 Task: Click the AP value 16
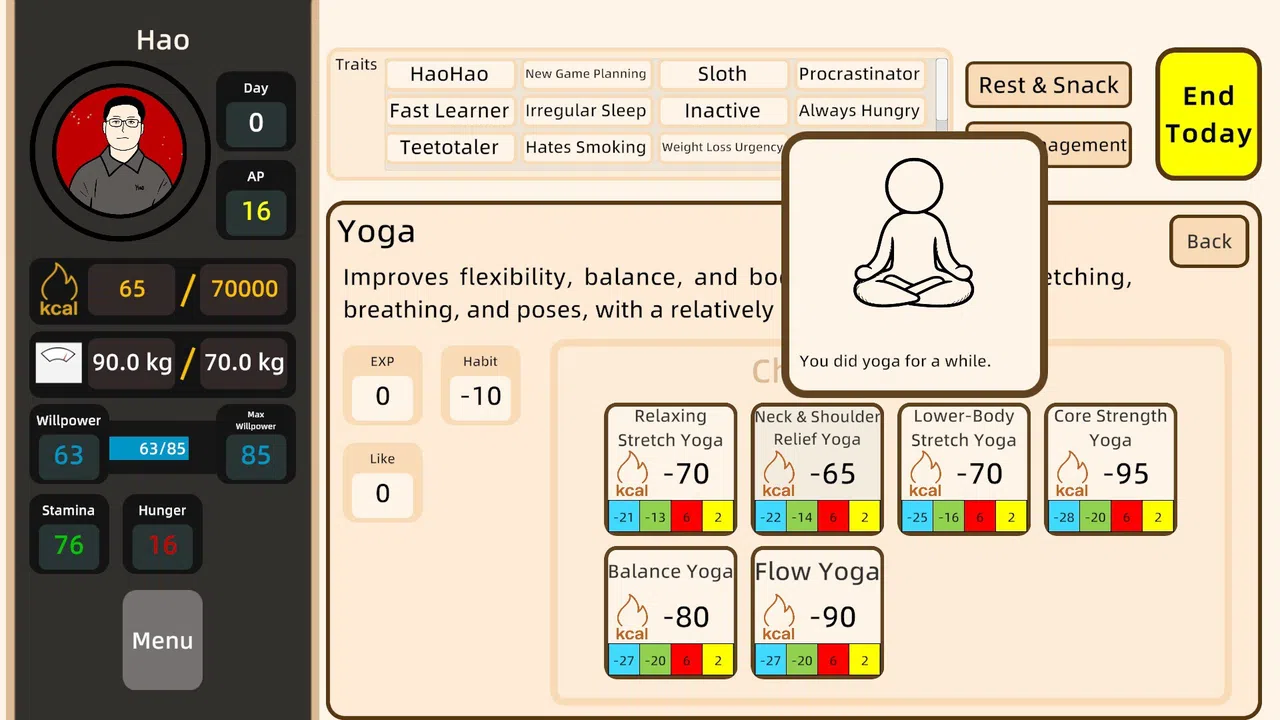point(256,211)
